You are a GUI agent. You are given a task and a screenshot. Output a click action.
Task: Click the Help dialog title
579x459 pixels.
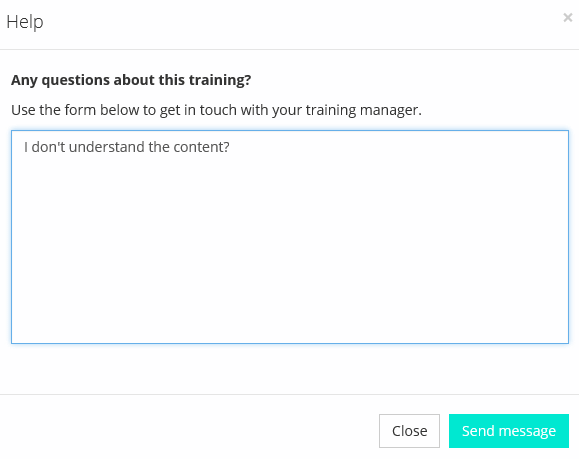pos(25,22)
